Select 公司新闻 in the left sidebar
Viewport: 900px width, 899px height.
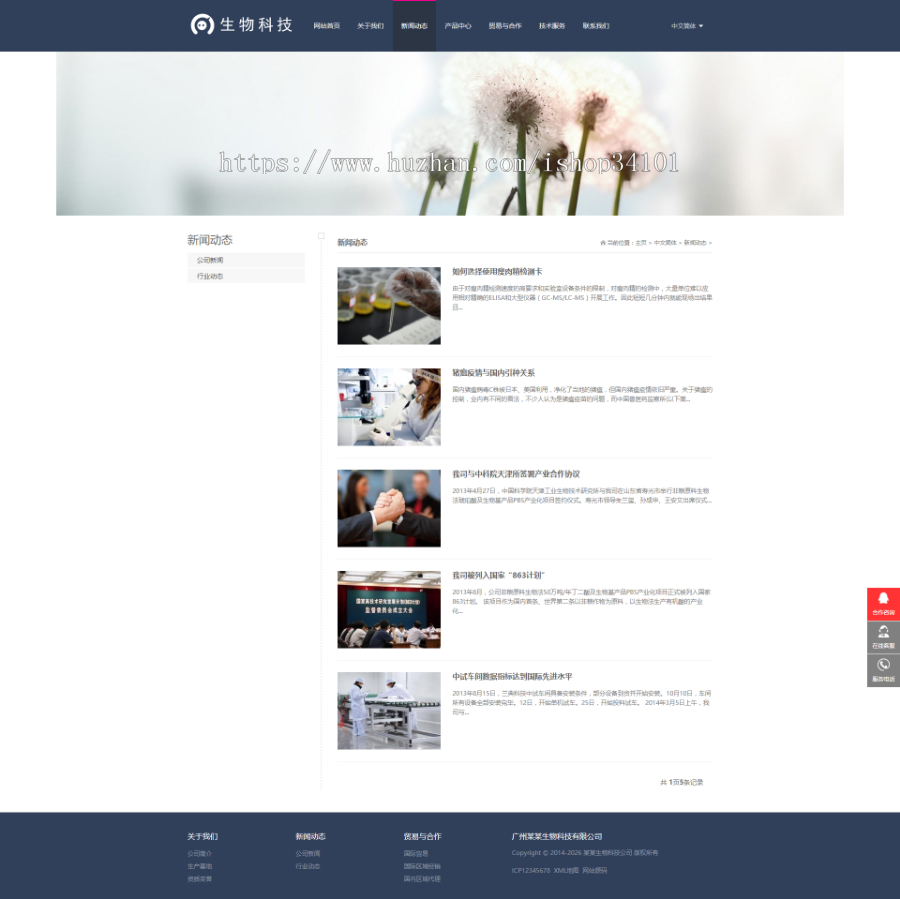pos(246,260)
